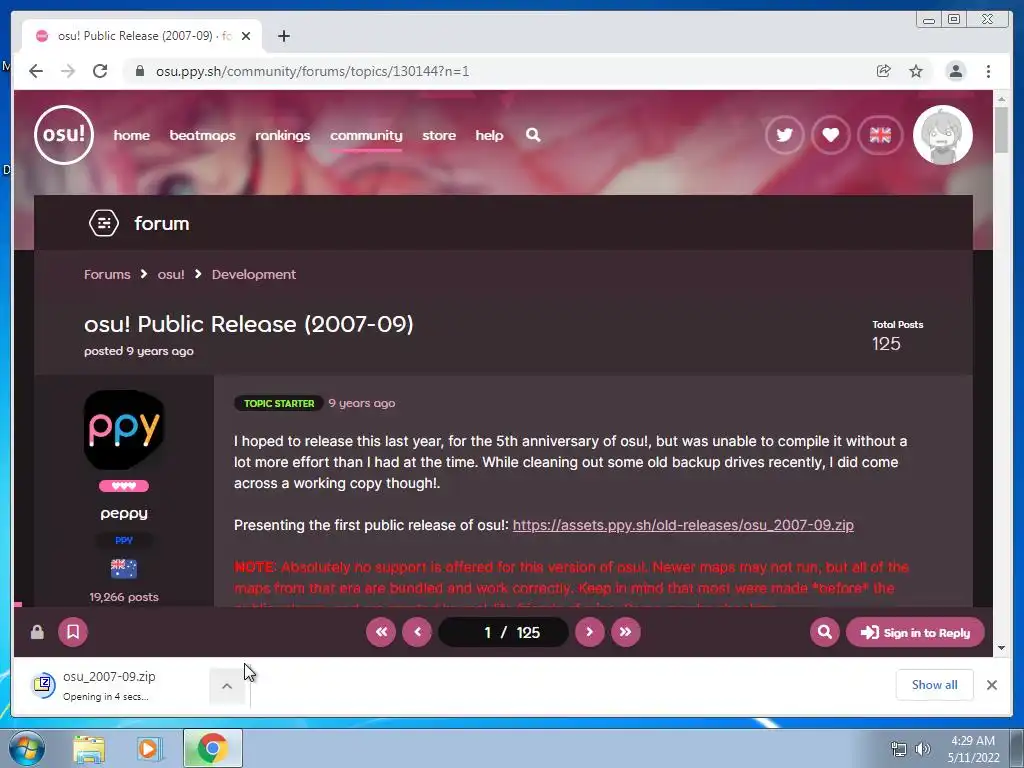Bookmark this tab with star
Image resolution: width=1024 pixels, height=768 pixels.
pos(916,71)
